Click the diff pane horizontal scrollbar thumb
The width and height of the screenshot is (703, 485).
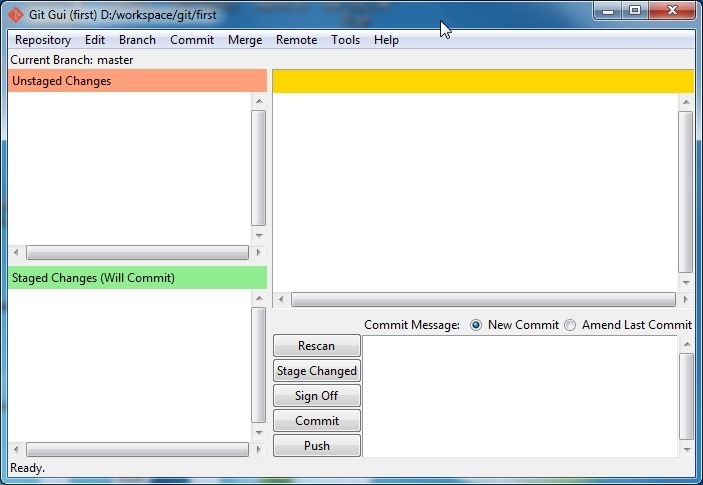tap(483, 299)
